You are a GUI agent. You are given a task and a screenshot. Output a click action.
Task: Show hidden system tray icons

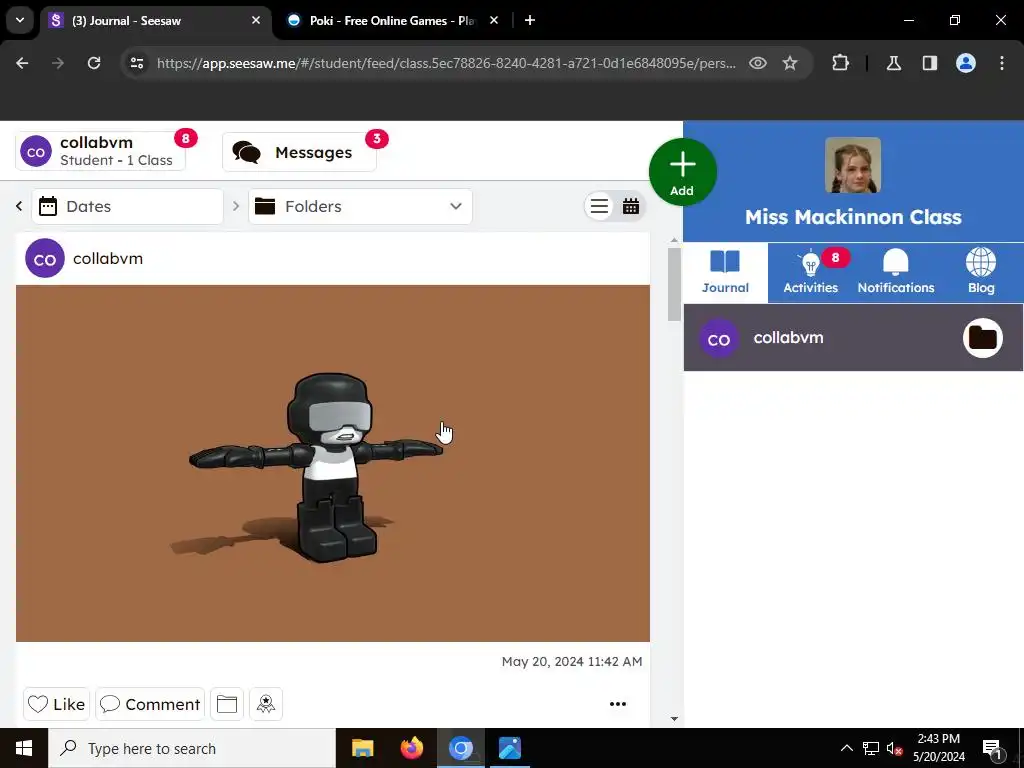pyautogui.click(x=846, y=748)
